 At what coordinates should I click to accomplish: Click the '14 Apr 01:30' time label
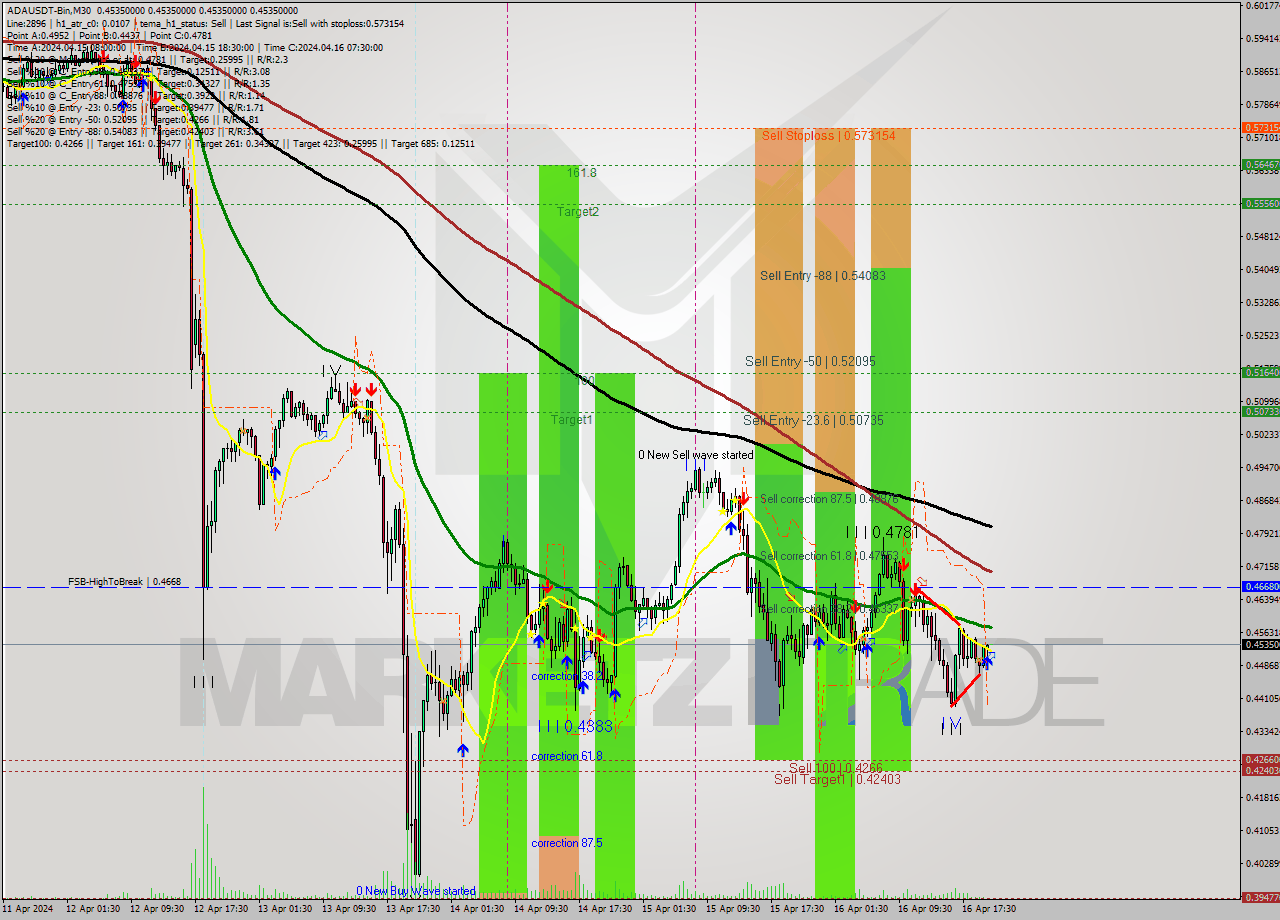[477, 909]
